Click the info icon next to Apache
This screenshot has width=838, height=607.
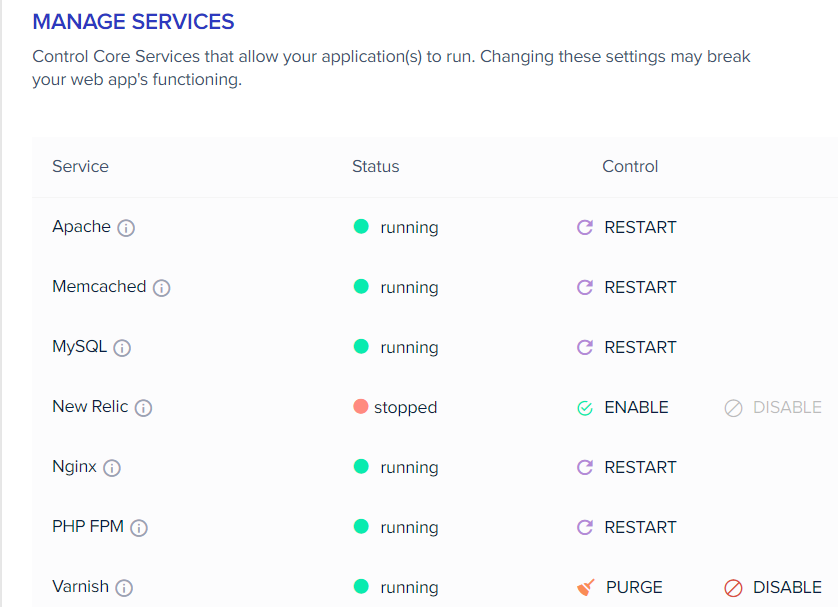click(x=126, y=228)
